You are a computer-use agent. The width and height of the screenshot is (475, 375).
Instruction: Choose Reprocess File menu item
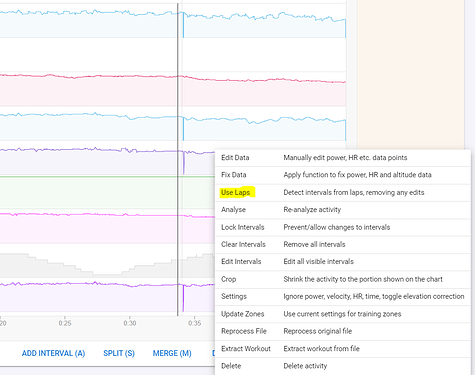coord(343,331)
